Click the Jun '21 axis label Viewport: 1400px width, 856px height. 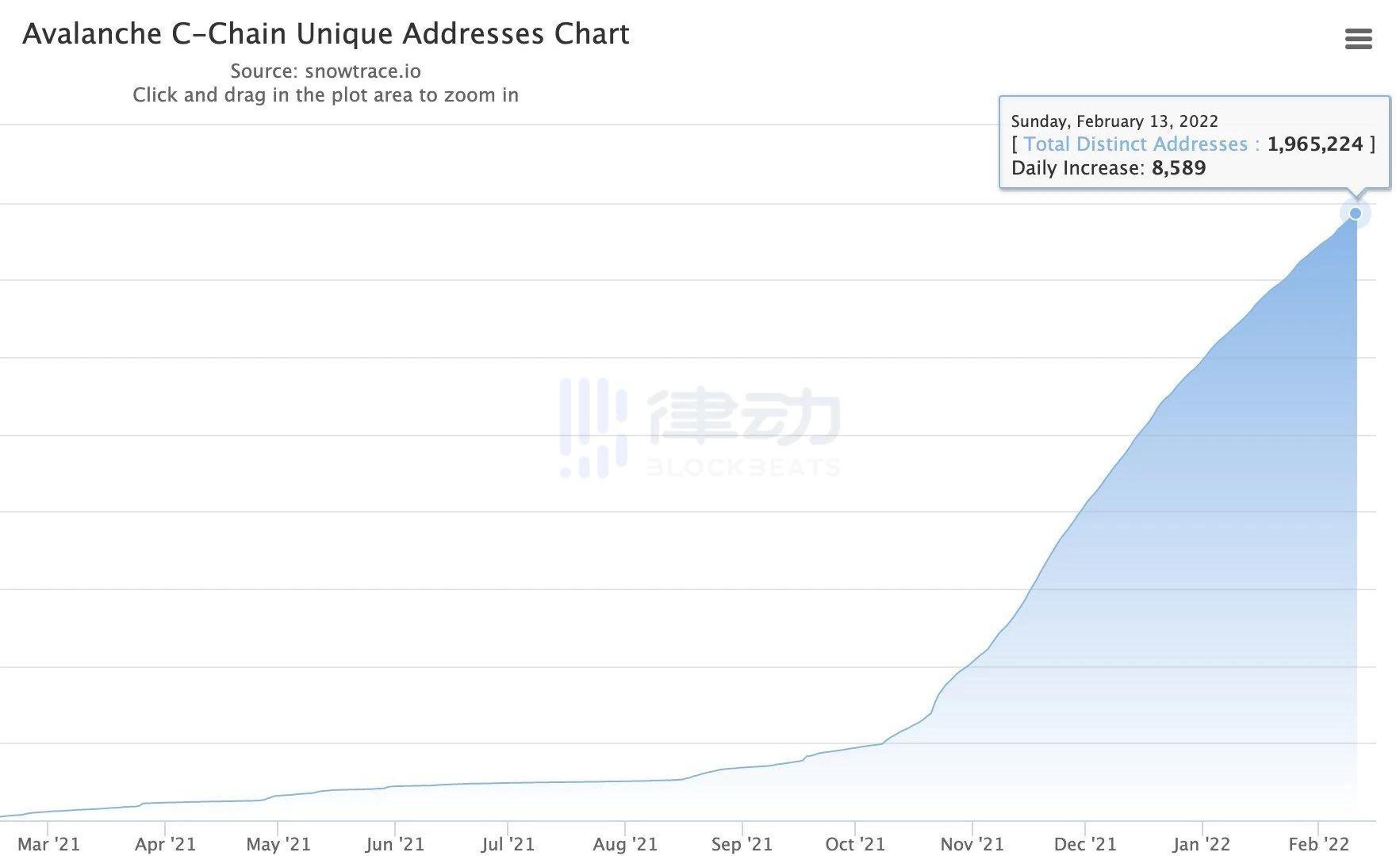point(394,844)
